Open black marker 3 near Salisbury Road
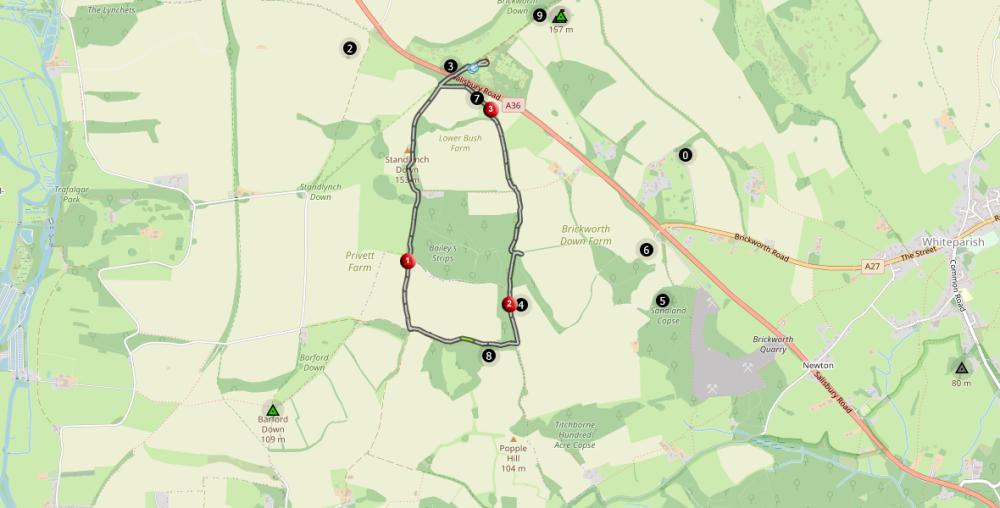The image size is (1000, 508). (x=450, y=66)
